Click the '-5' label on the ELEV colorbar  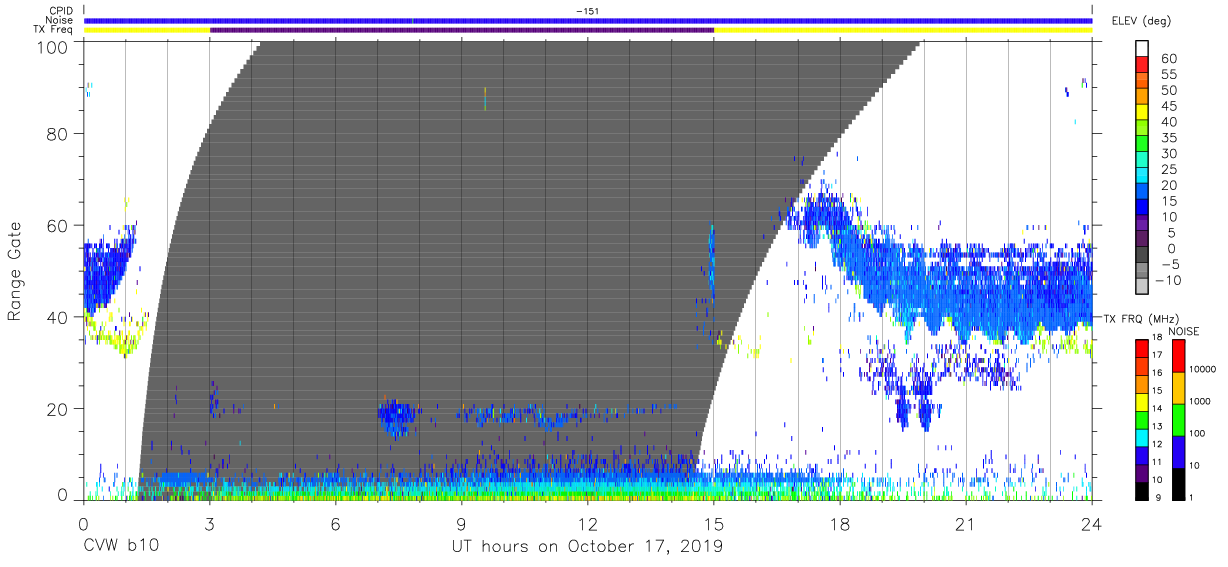(1171, 264)
